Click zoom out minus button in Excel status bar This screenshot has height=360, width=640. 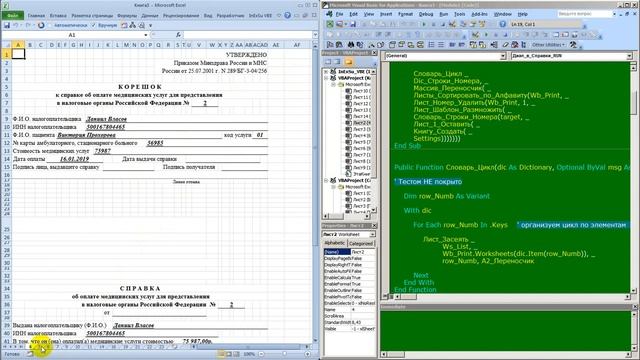(261, 354)
